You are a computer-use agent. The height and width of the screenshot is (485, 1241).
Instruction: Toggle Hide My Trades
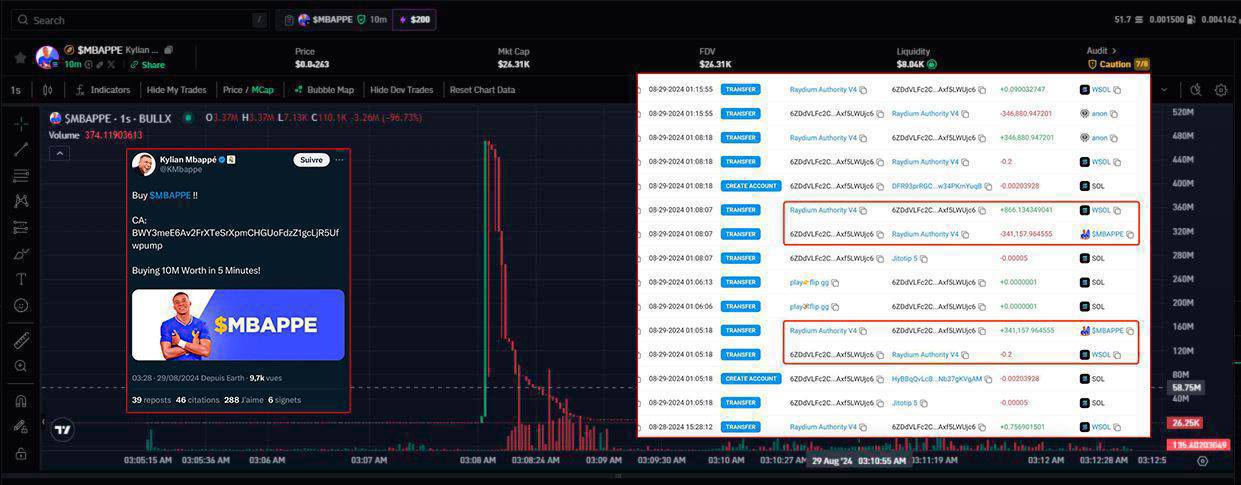click(176, 90)
